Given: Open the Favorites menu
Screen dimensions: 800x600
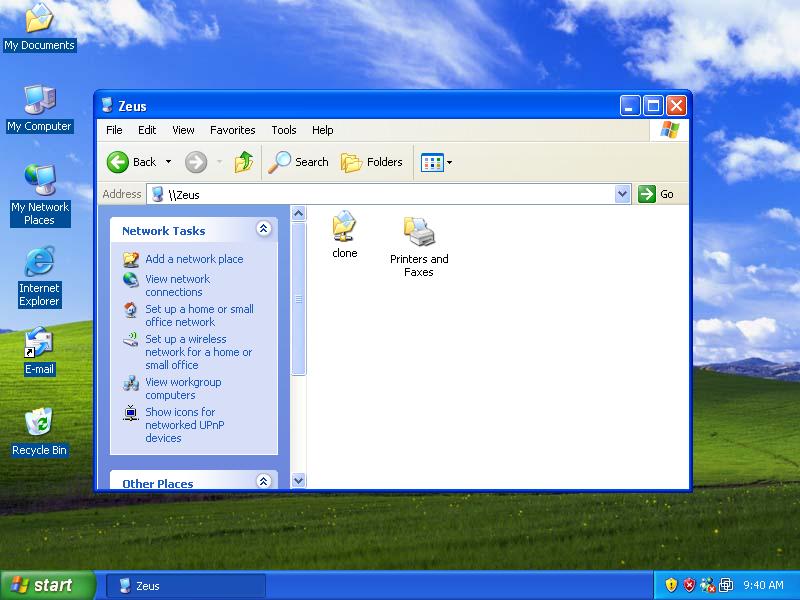Looking at the screenshot, I should [233, 130].
